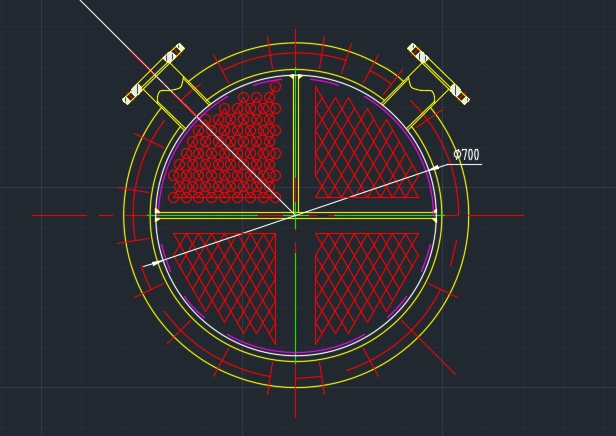Select the white diagonal line running to top-left
The height and width of the screenshot is (436, 616).
click(x=187, y=107)
